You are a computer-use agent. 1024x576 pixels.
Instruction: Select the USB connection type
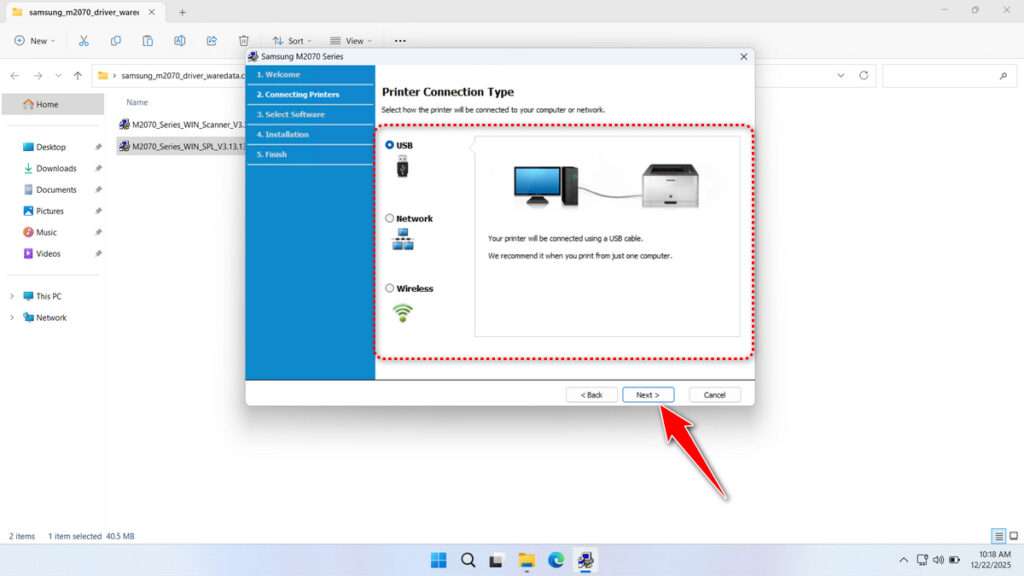[x=390, y=142]
